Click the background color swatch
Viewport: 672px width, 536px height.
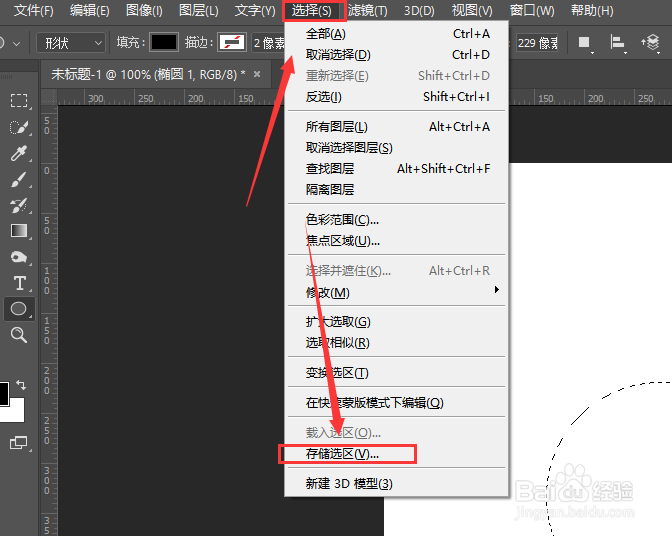point(14,411)
